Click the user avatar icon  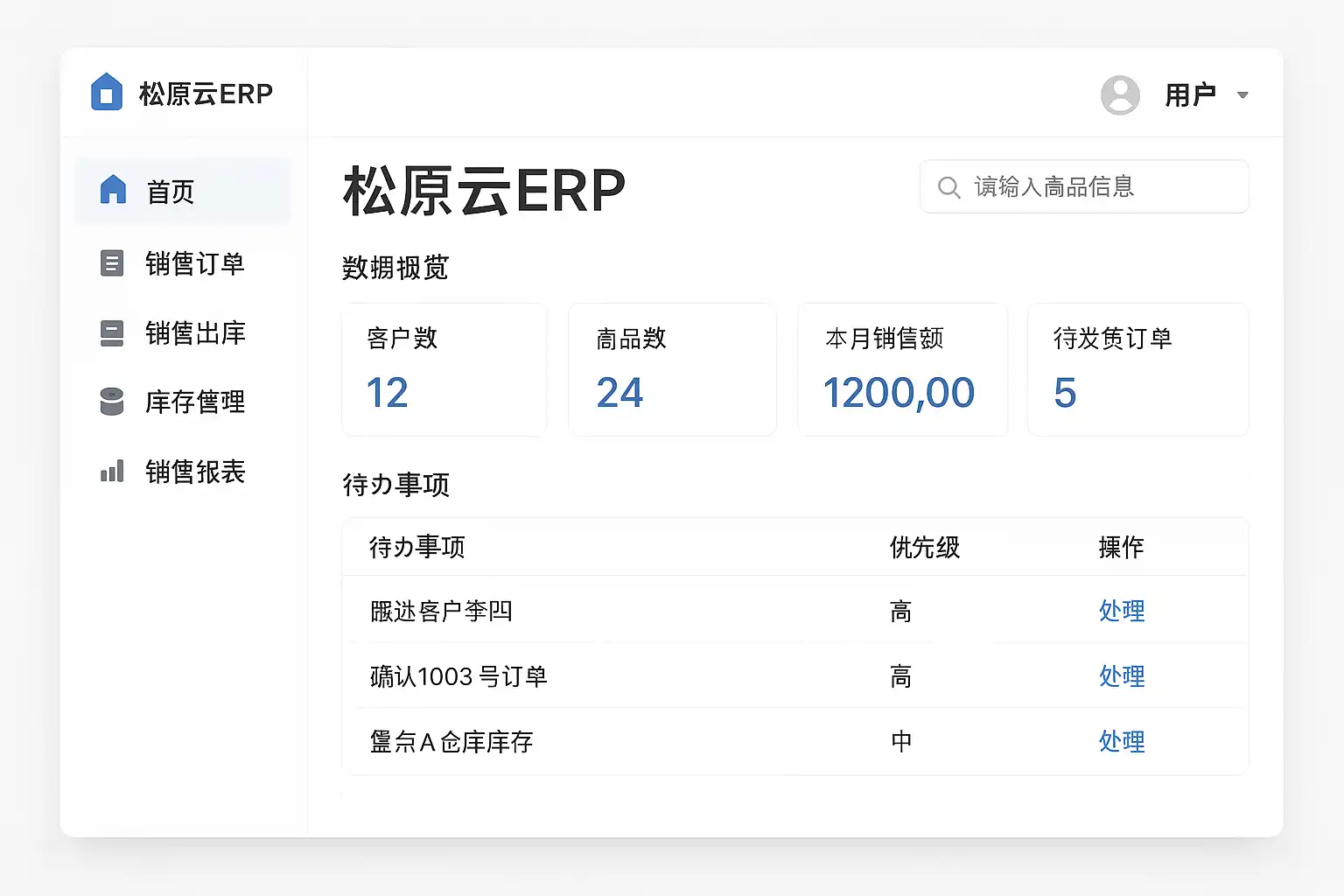tap(1120, 94)
